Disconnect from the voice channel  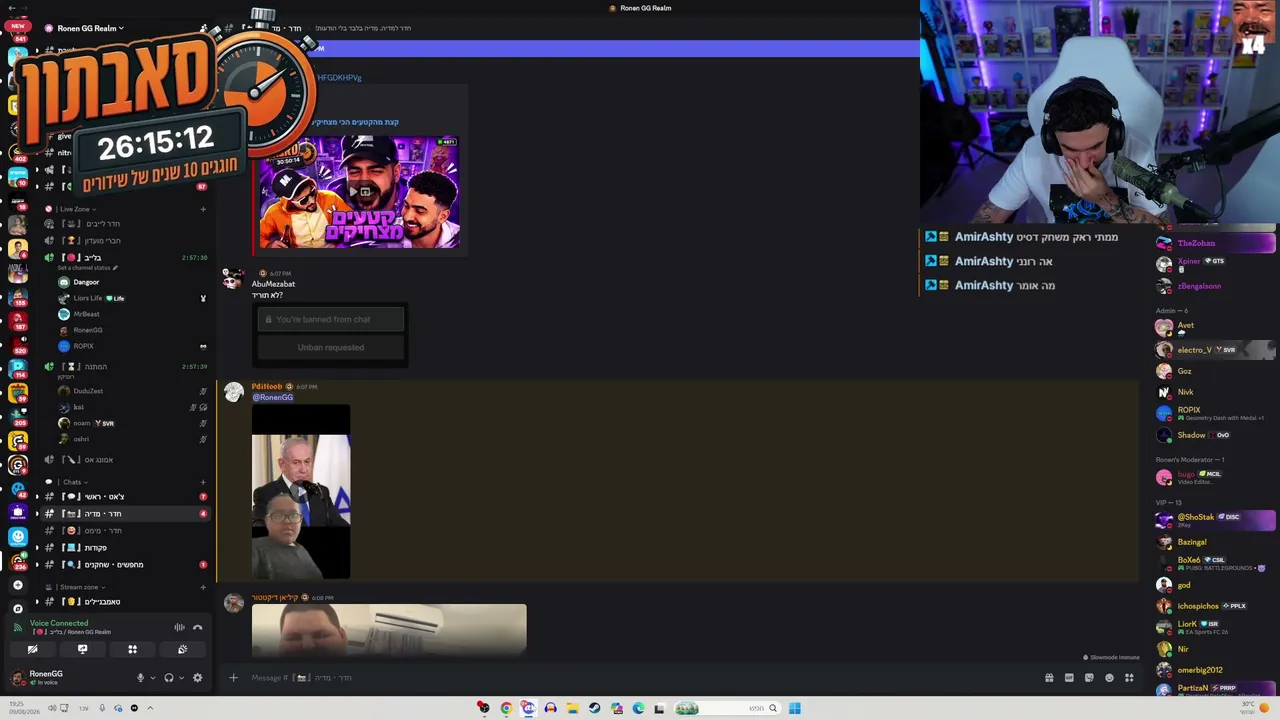(x=197, y=627)
